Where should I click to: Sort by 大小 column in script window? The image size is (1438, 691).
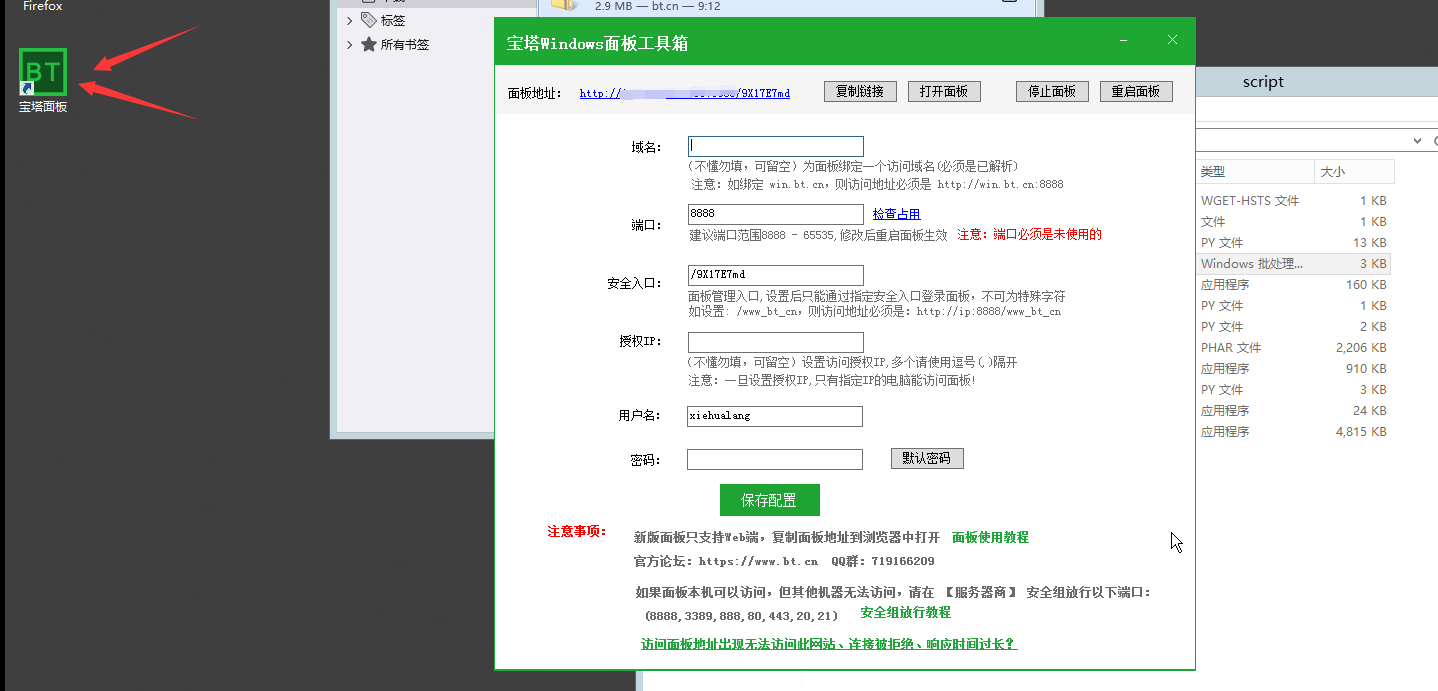coord(1354,172)
